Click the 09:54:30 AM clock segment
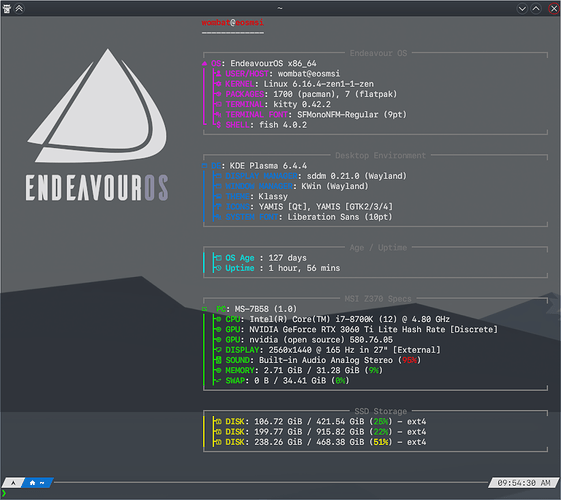The image size is (561, 500). coord(524,483)
